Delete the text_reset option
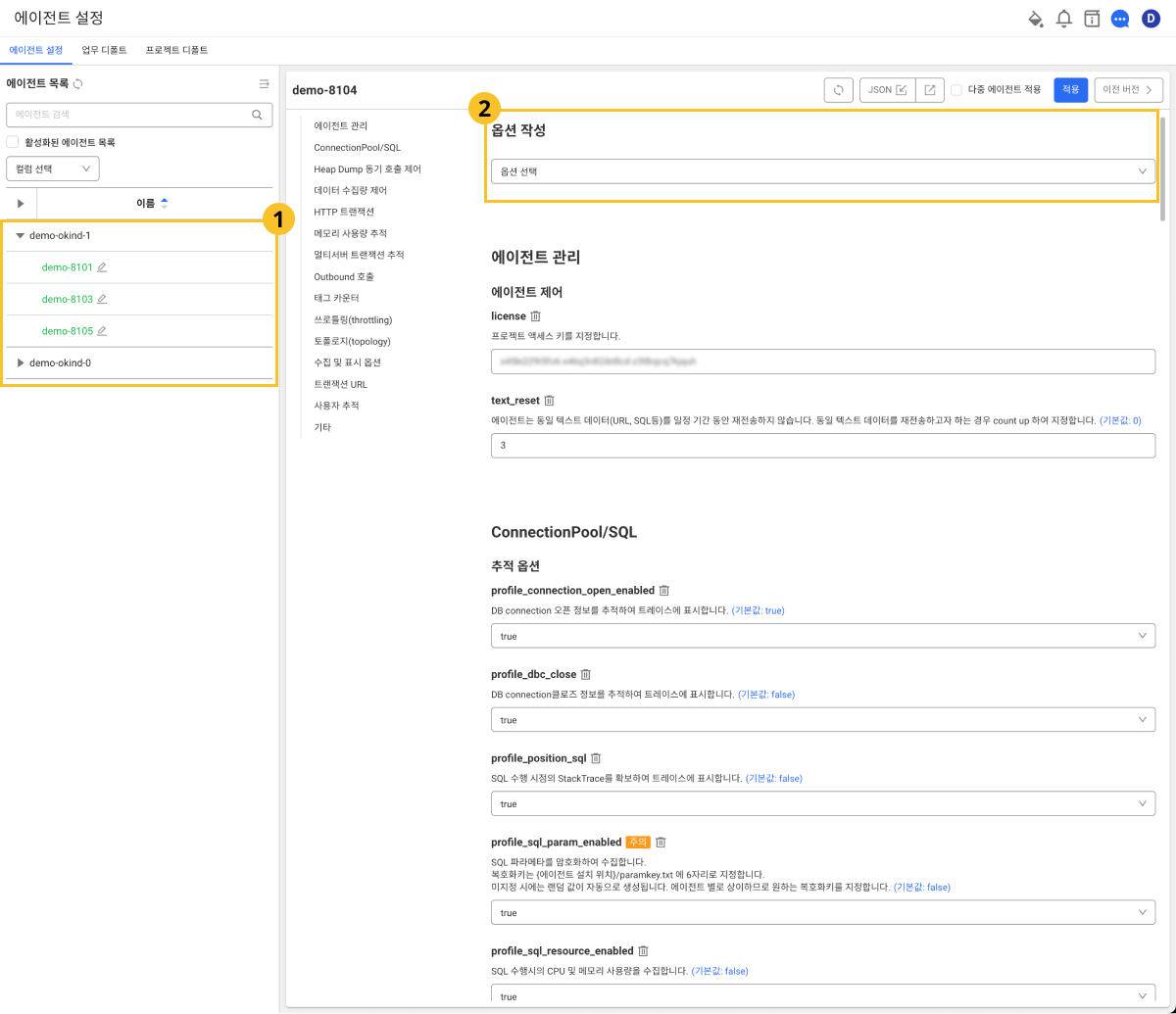This screenshot has width=1176, height=1014. click(549, 401)
